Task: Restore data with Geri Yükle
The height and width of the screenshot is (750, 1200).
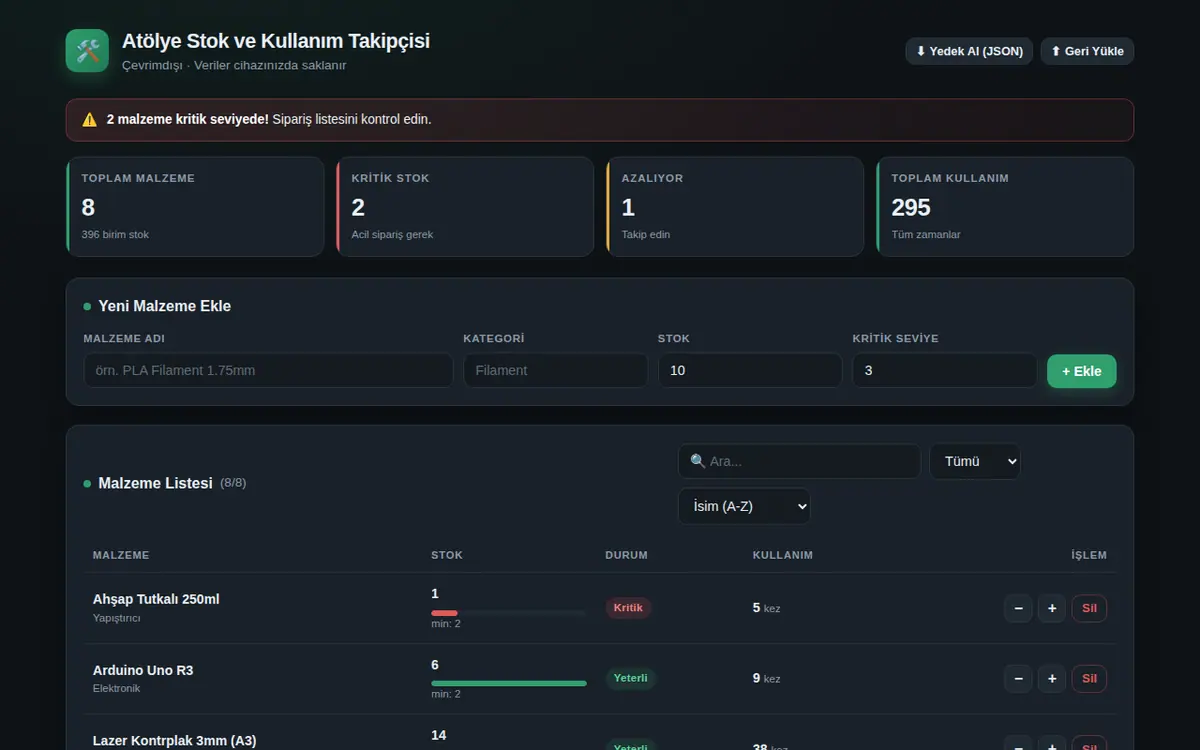Action: coord(1087,51)
